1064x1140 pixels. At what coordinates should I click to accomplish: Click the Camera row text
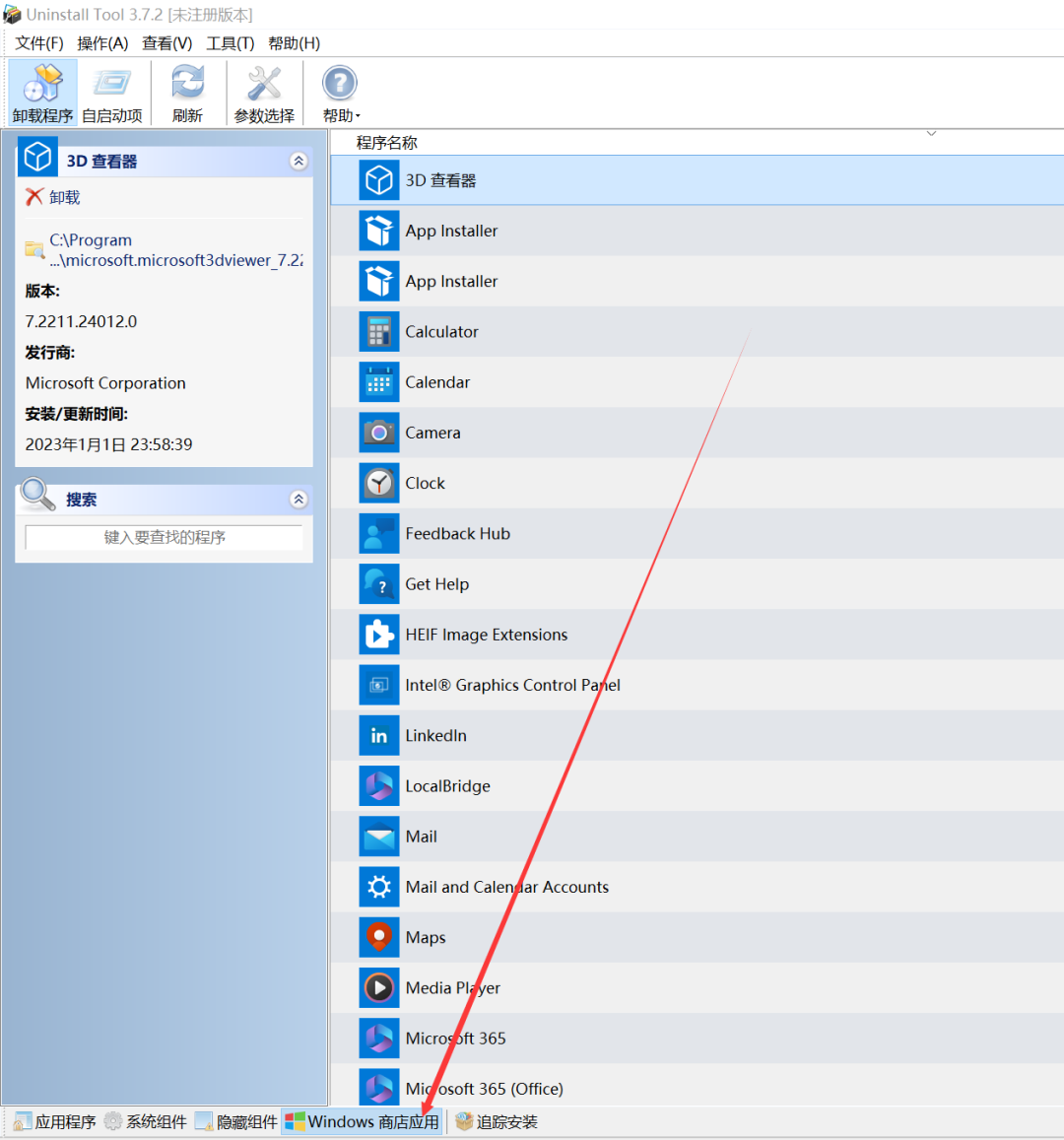pos(433,433)
